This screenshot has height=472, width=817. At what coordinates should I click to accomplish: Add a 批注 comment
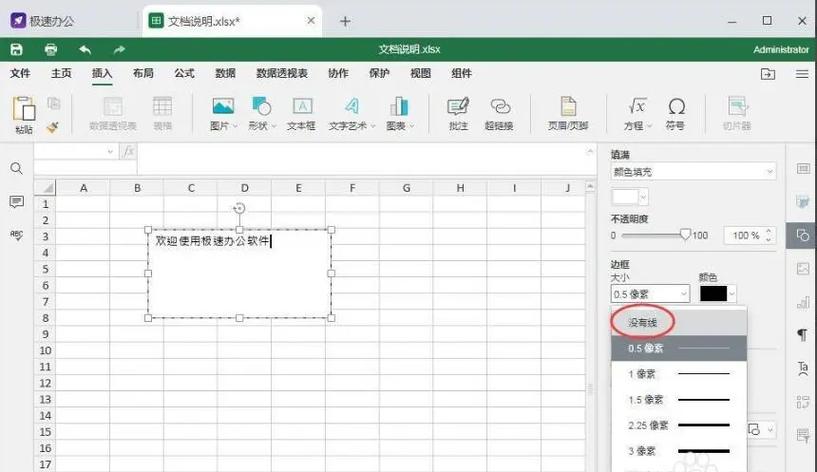(458, 114)
